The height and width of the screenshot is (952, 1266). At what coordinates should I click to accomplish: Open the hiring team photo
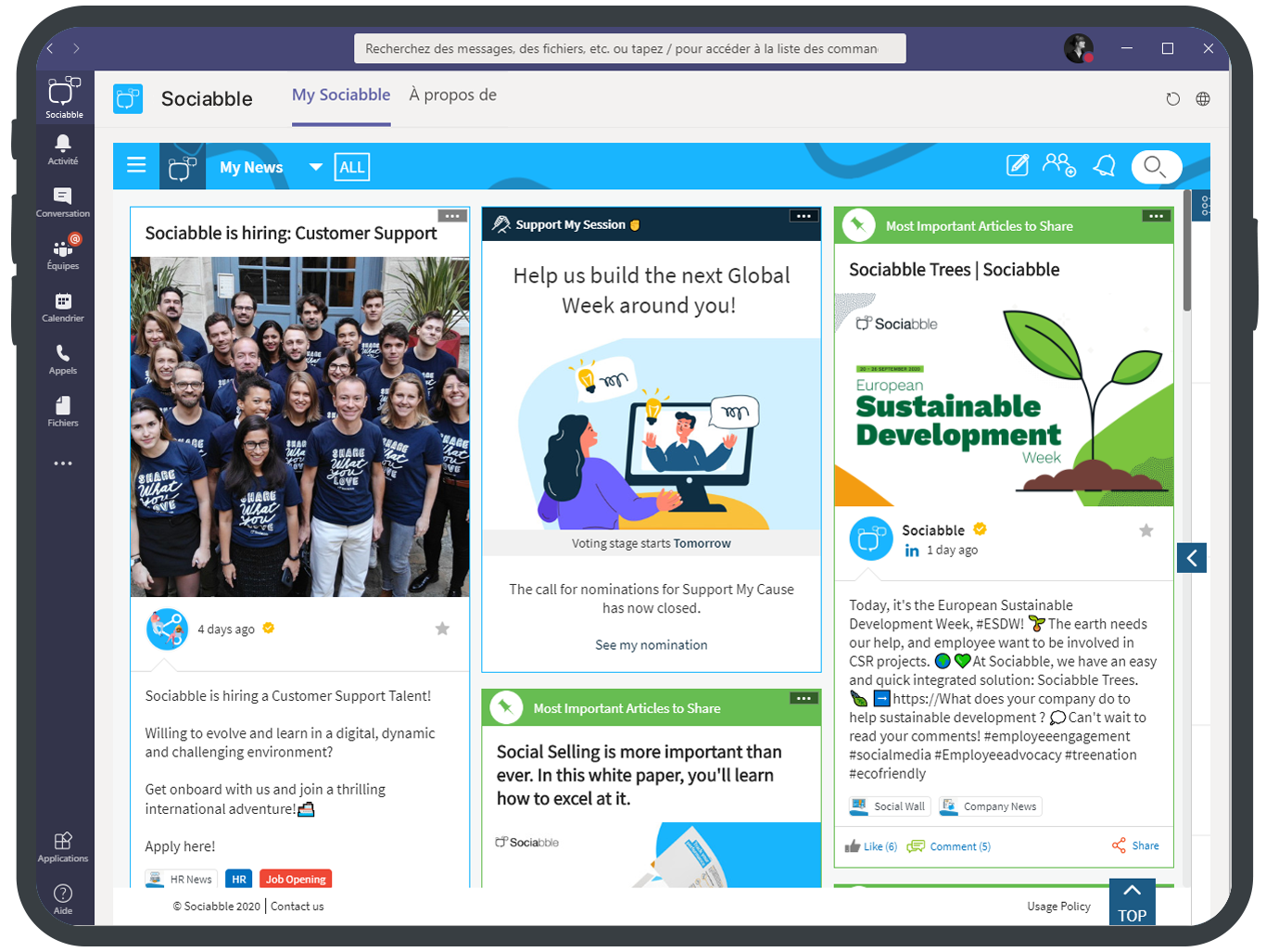click(x=299, y=426)
